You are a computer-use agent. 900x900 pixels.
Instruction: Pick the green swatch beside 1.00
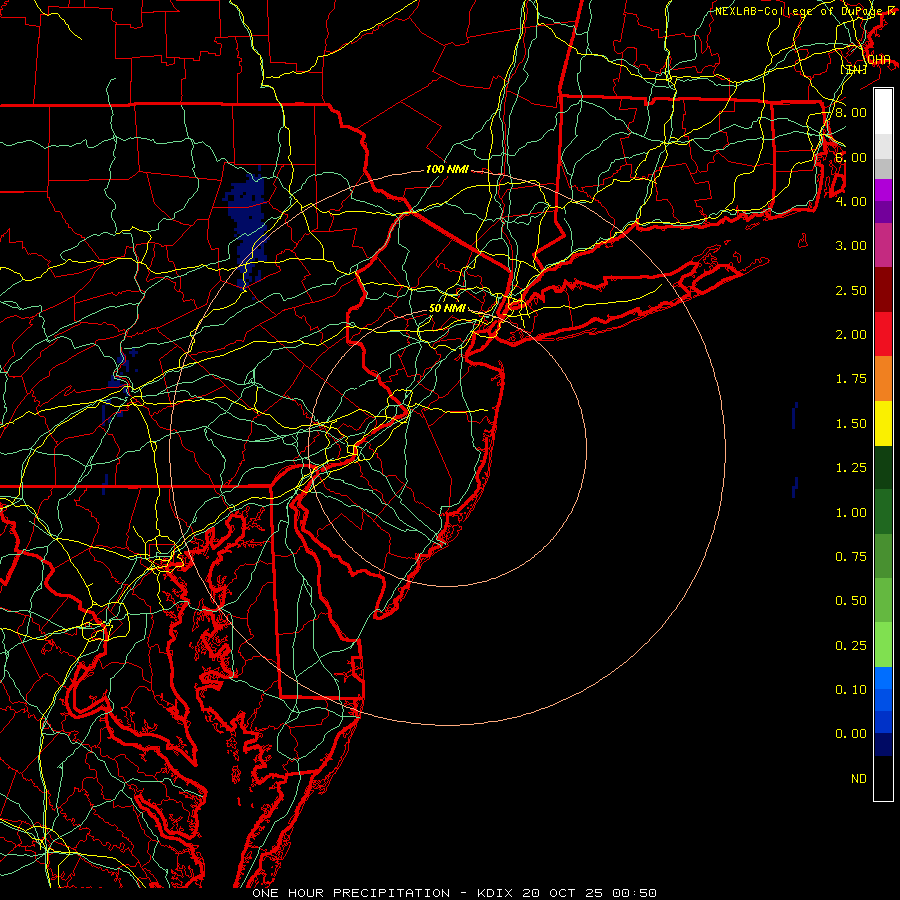[x=883, y=512]
